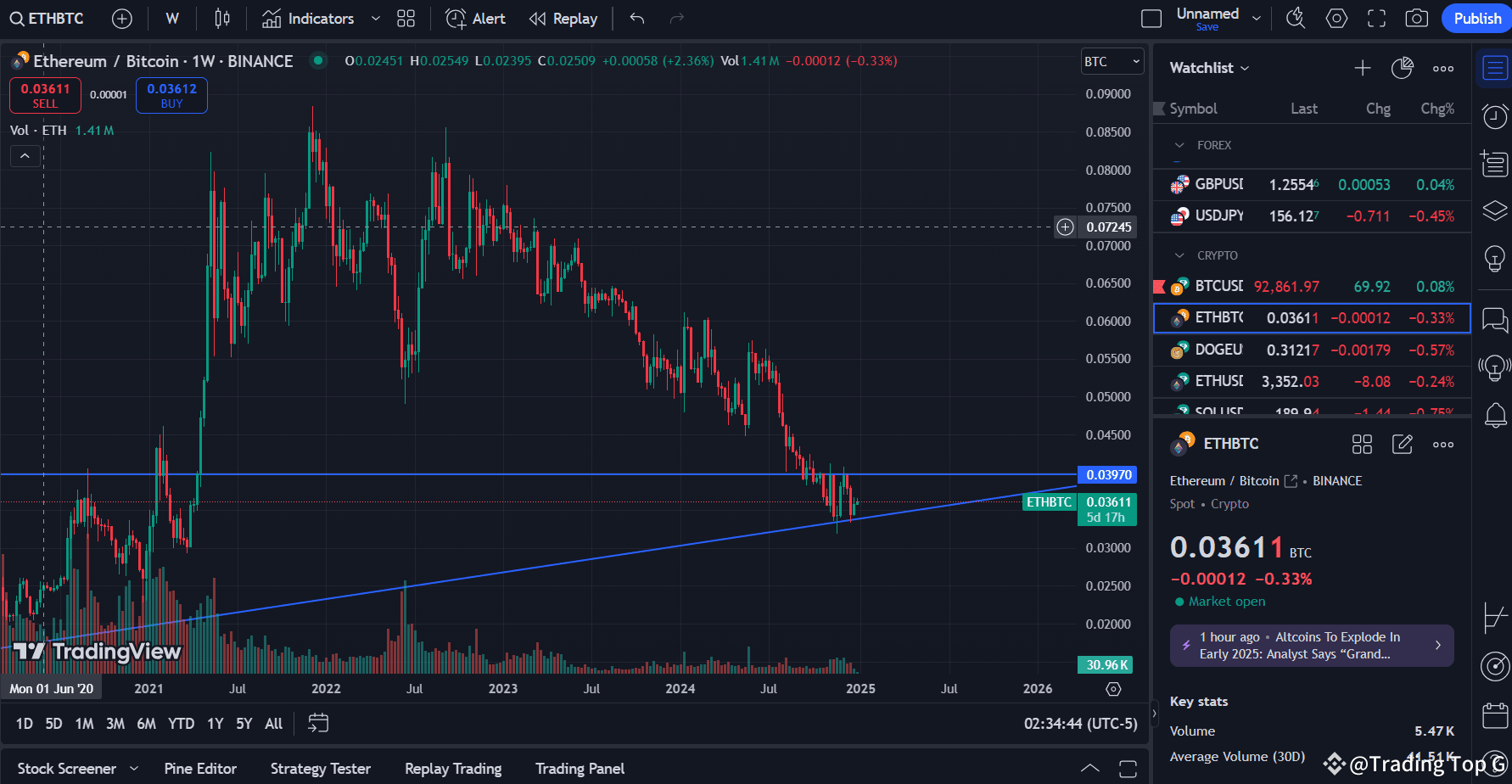Click the camera icon to snapshot the chart
1512x784 pixels.
click(x=1416, y=18)
